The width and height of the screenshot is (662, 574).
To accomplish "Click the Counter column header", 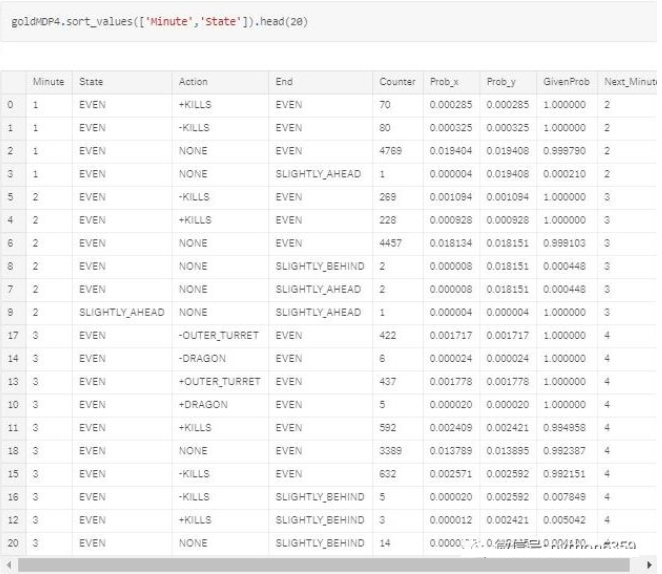I will [x=397, y=82].
